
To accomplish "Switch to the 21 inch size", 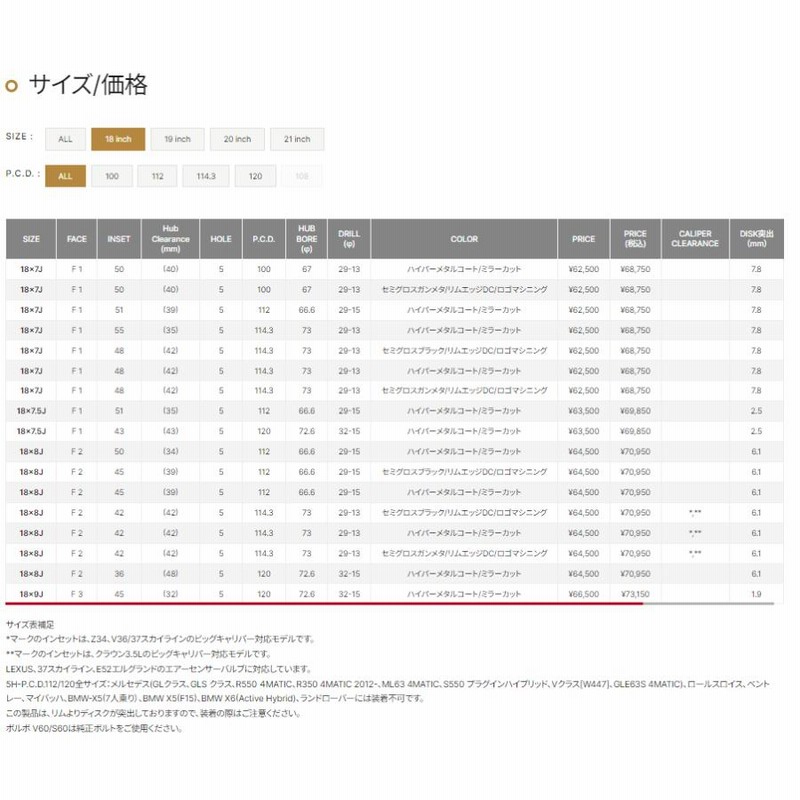I will click(x=297, y=139).
